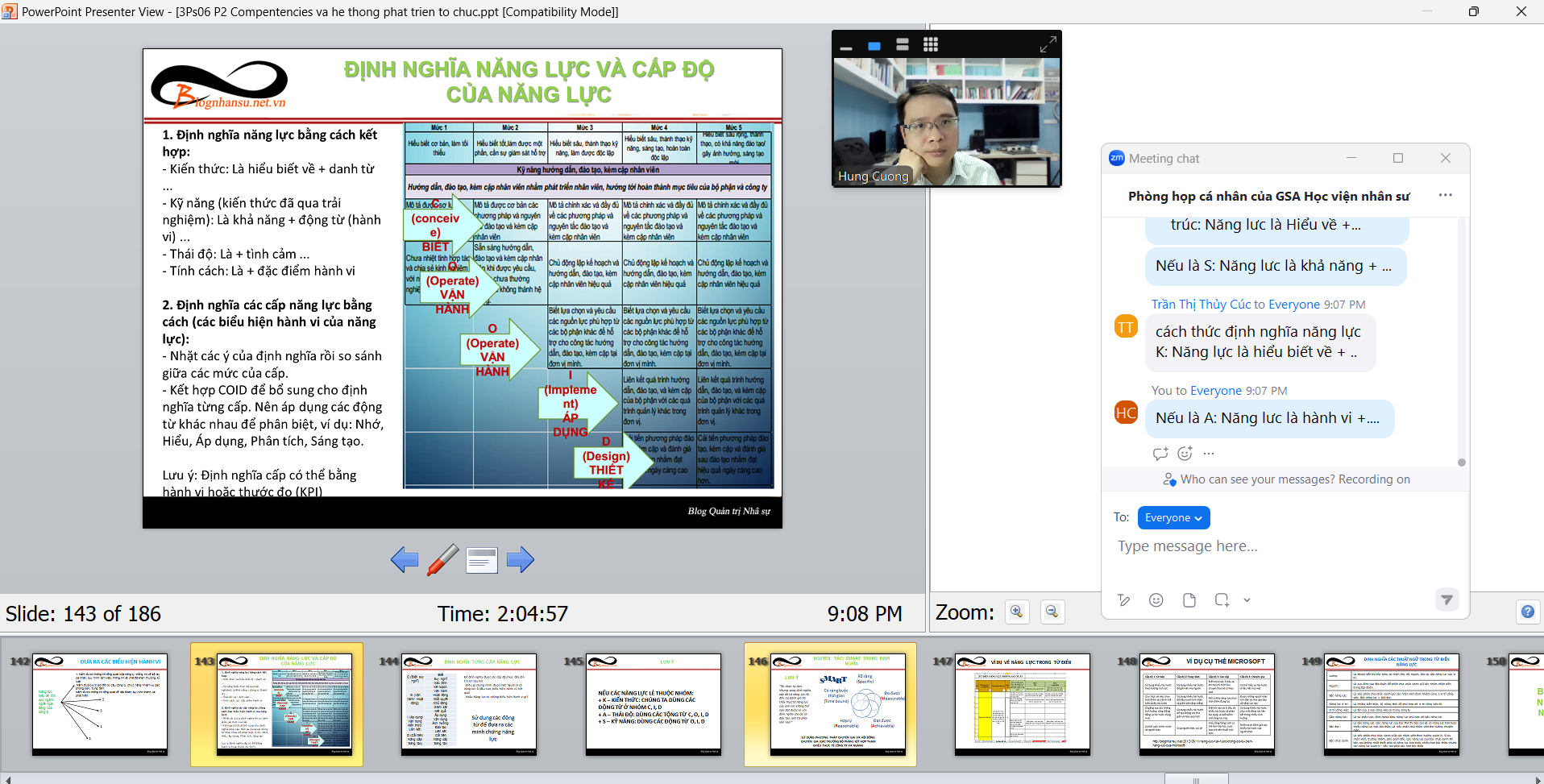
Task: Open the pen and pointer options
Action: 442,559
